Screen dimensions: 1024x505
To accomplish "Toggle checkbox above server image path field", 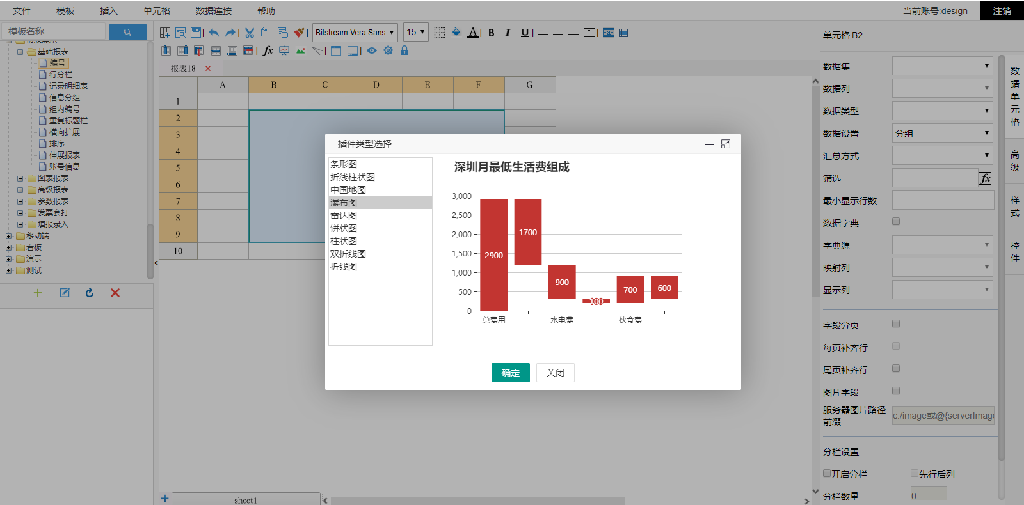I will pyautogui.click(x=896, y=391).
